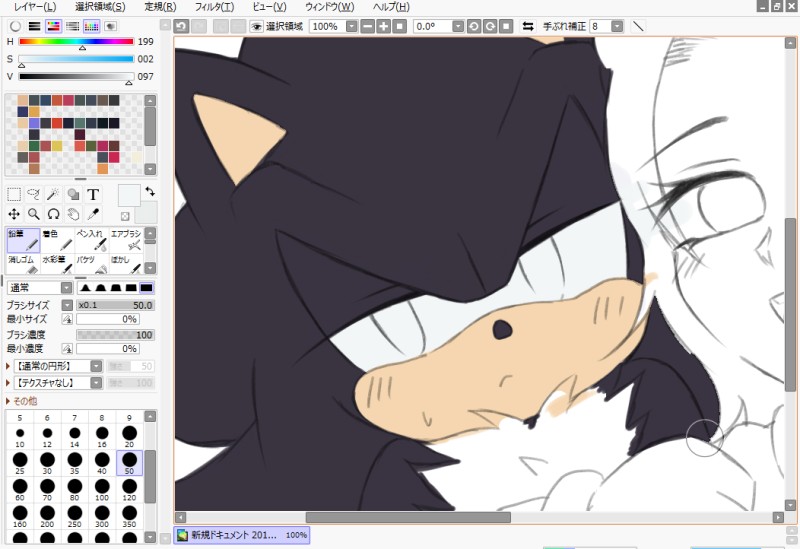
Task: Open the zoom 100% dropdown
Action: click(352, 27)
